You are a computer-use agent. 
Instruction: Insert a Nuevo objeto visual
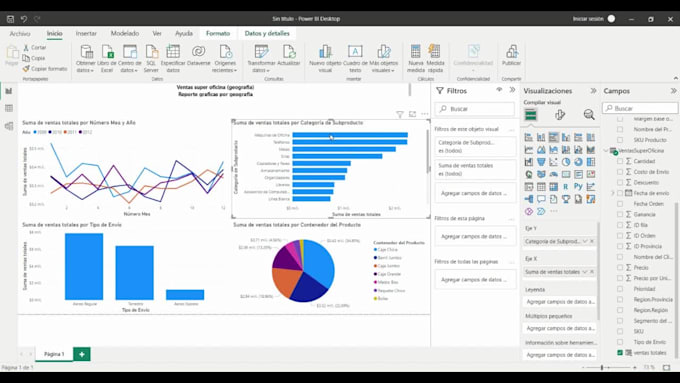click(325, 59)
